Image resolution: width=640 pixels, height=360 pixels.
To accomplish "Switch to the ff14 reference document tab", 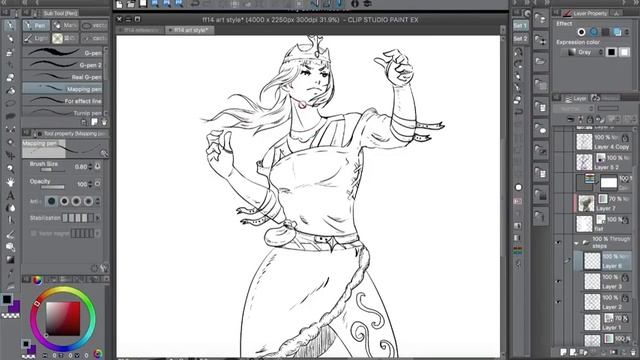I will pos(141,30).
